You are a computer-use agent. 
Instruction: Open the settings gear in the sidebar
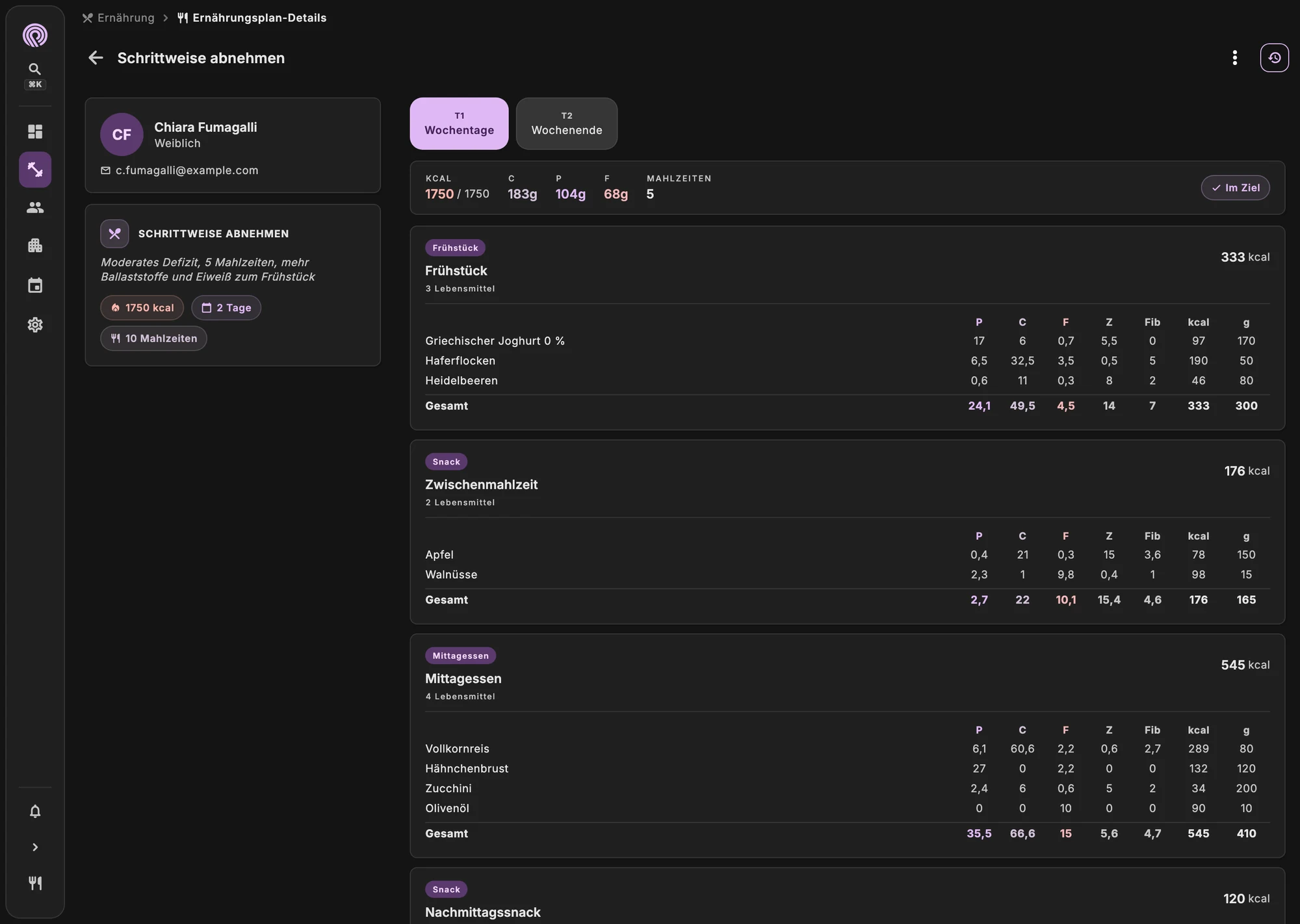35,325
